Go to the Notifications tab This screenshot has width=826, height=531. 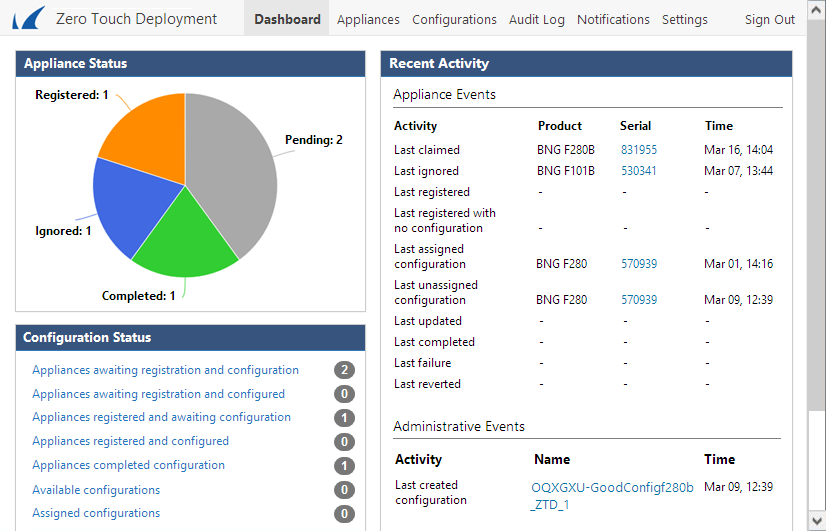[x=613, y=19]
